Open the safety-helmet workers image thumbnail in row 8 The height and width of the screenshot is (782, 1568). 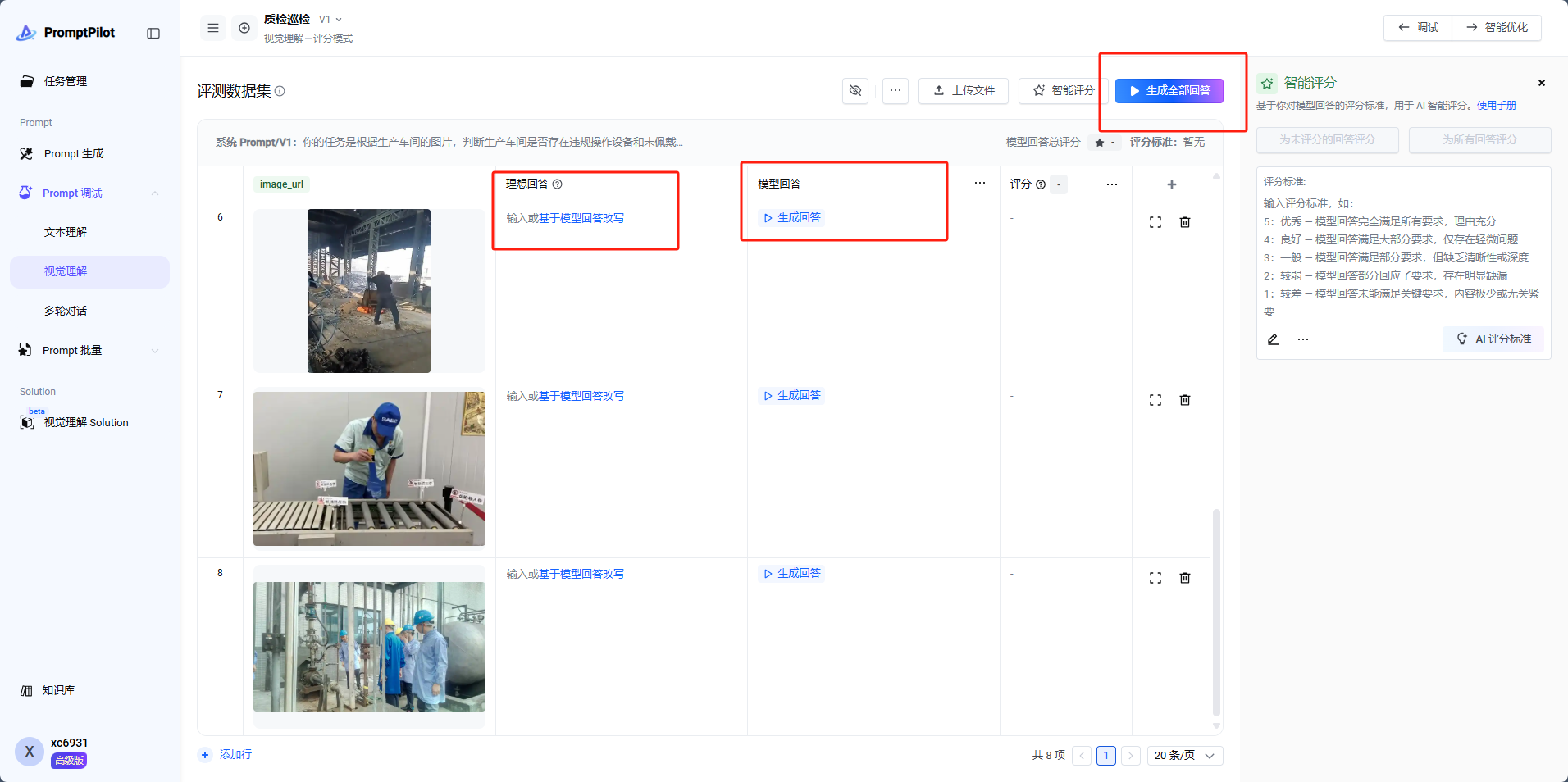point(369,647)
